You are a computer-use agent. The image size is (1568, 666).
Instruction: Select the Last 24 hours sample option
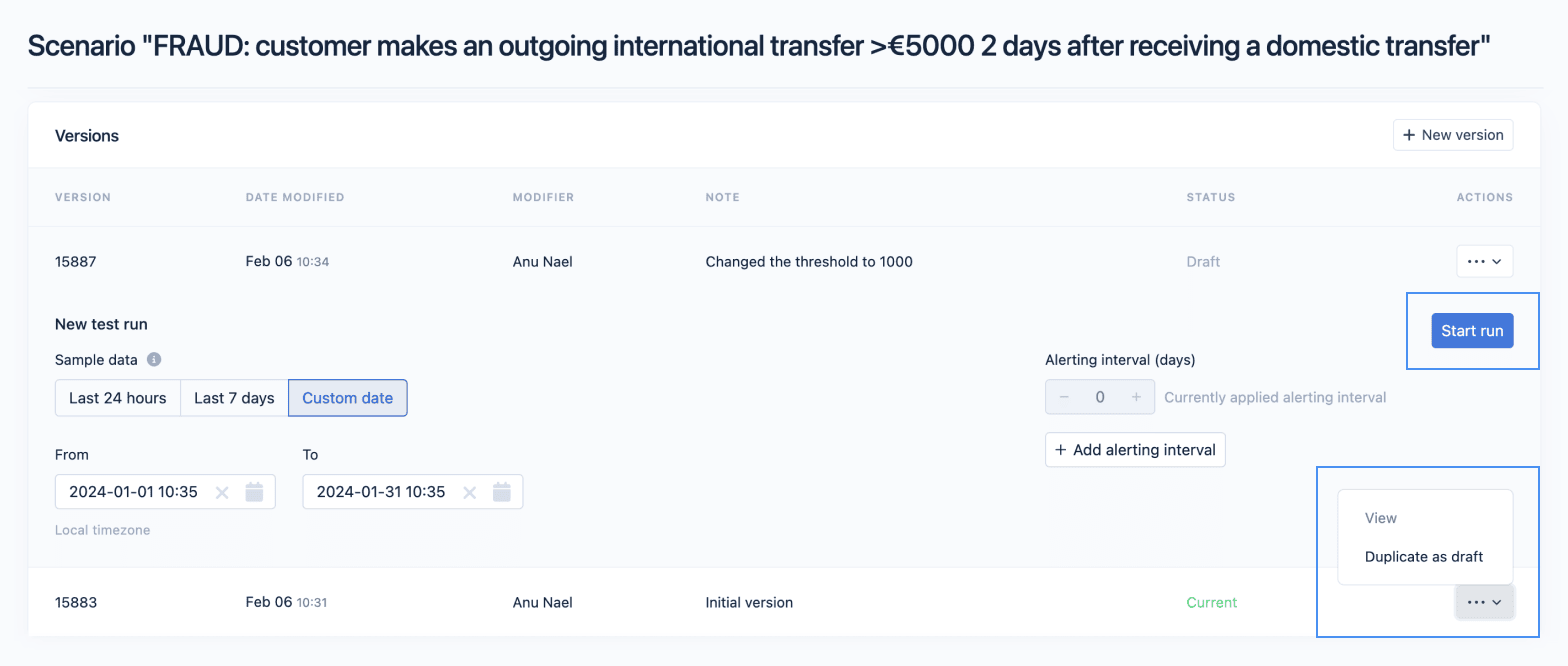(117, 397)
